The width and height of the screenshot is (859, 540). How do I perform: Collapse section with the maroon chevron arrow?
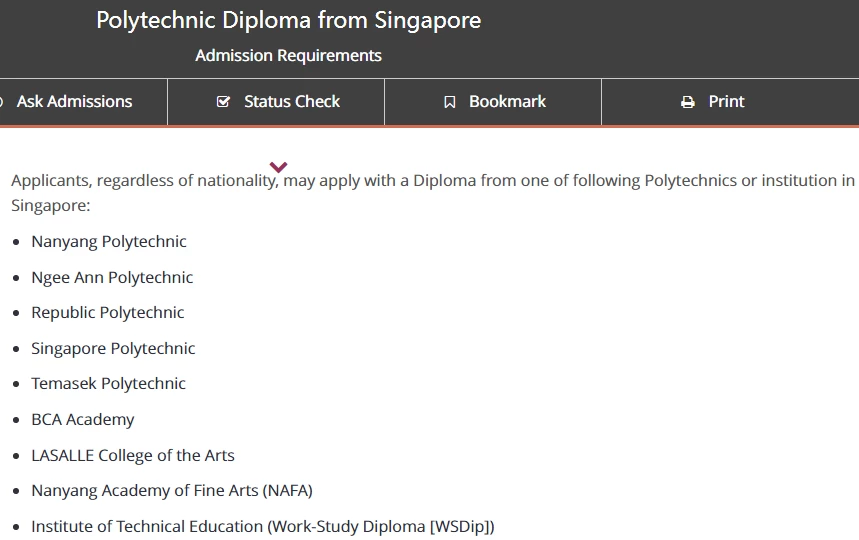(x=278, y=166)
